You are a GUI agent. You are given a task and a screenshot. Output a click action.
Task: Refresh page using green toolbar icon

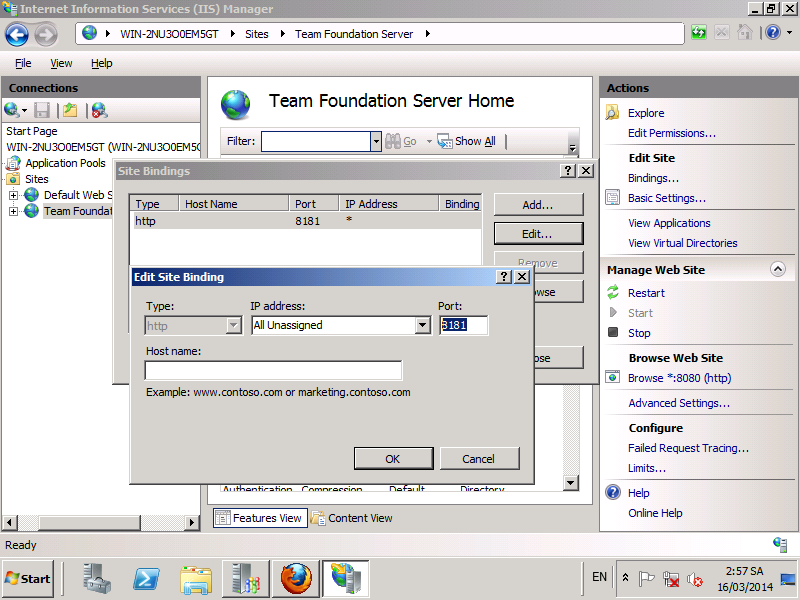click(698, 33)
